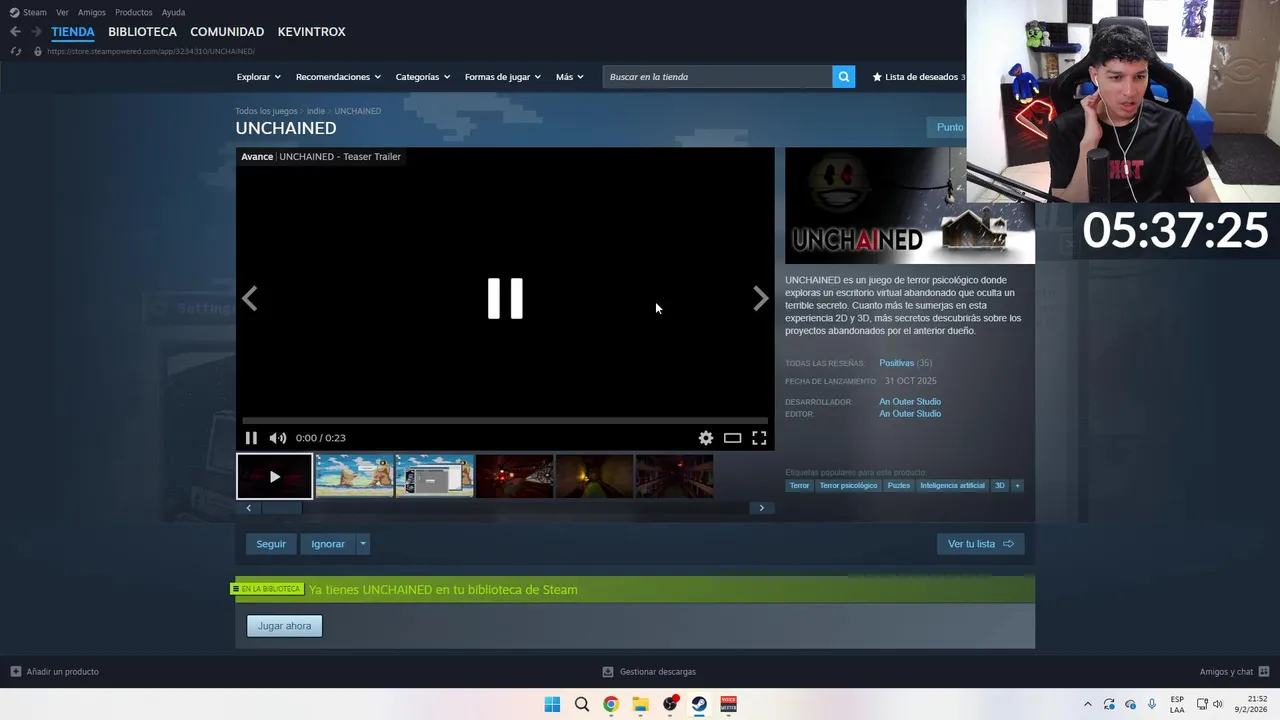Click Ver tu lista button

(980, 544)
